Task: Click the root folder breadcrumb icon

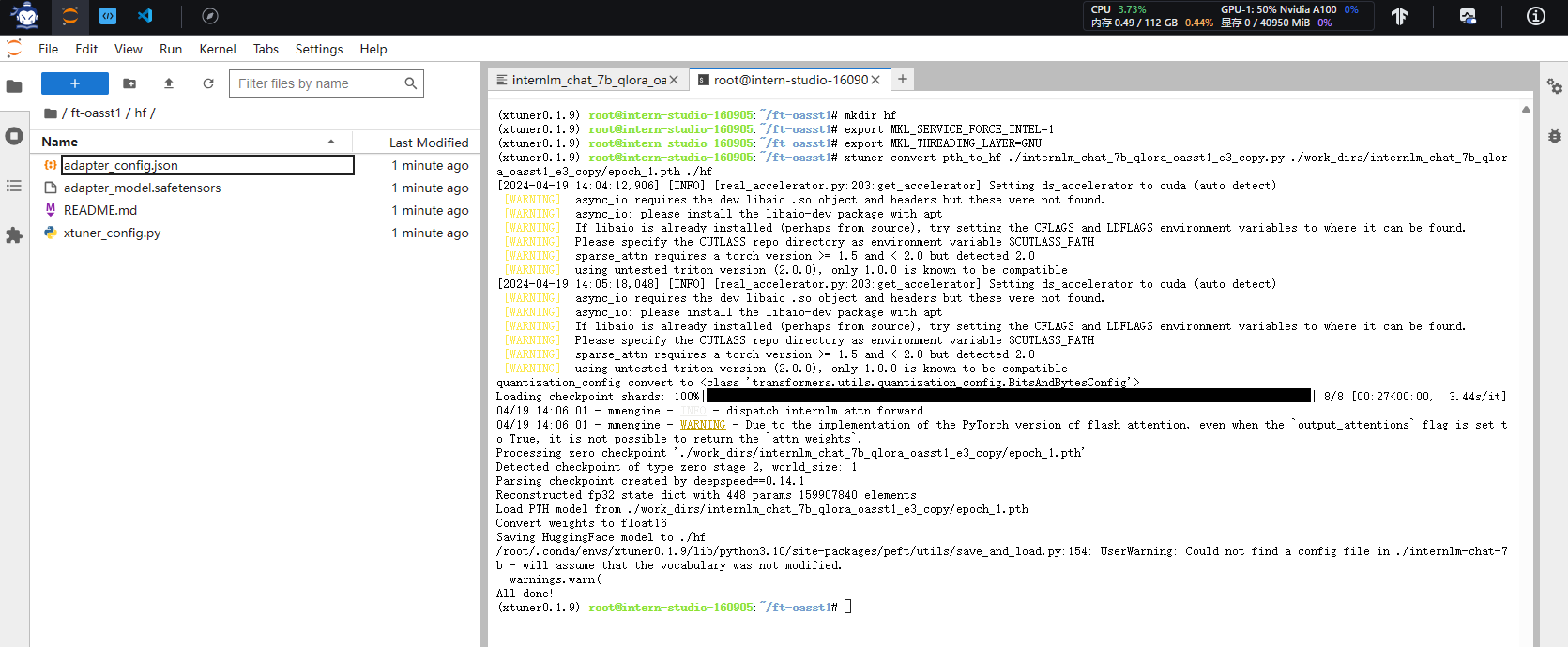Action: tap(51, 113)
